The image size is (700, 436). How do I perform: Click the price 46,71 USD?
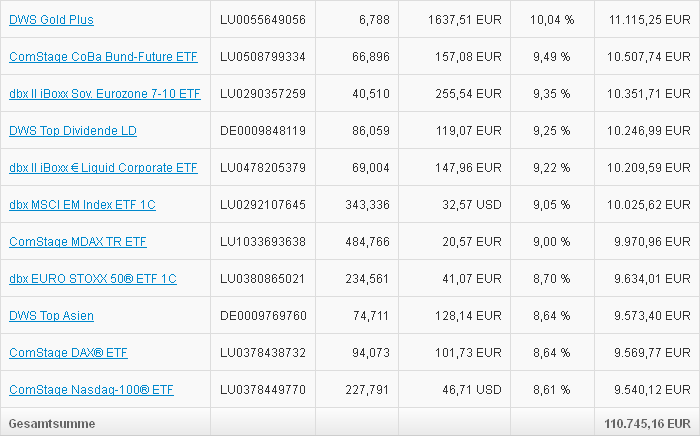pos(472,390)
